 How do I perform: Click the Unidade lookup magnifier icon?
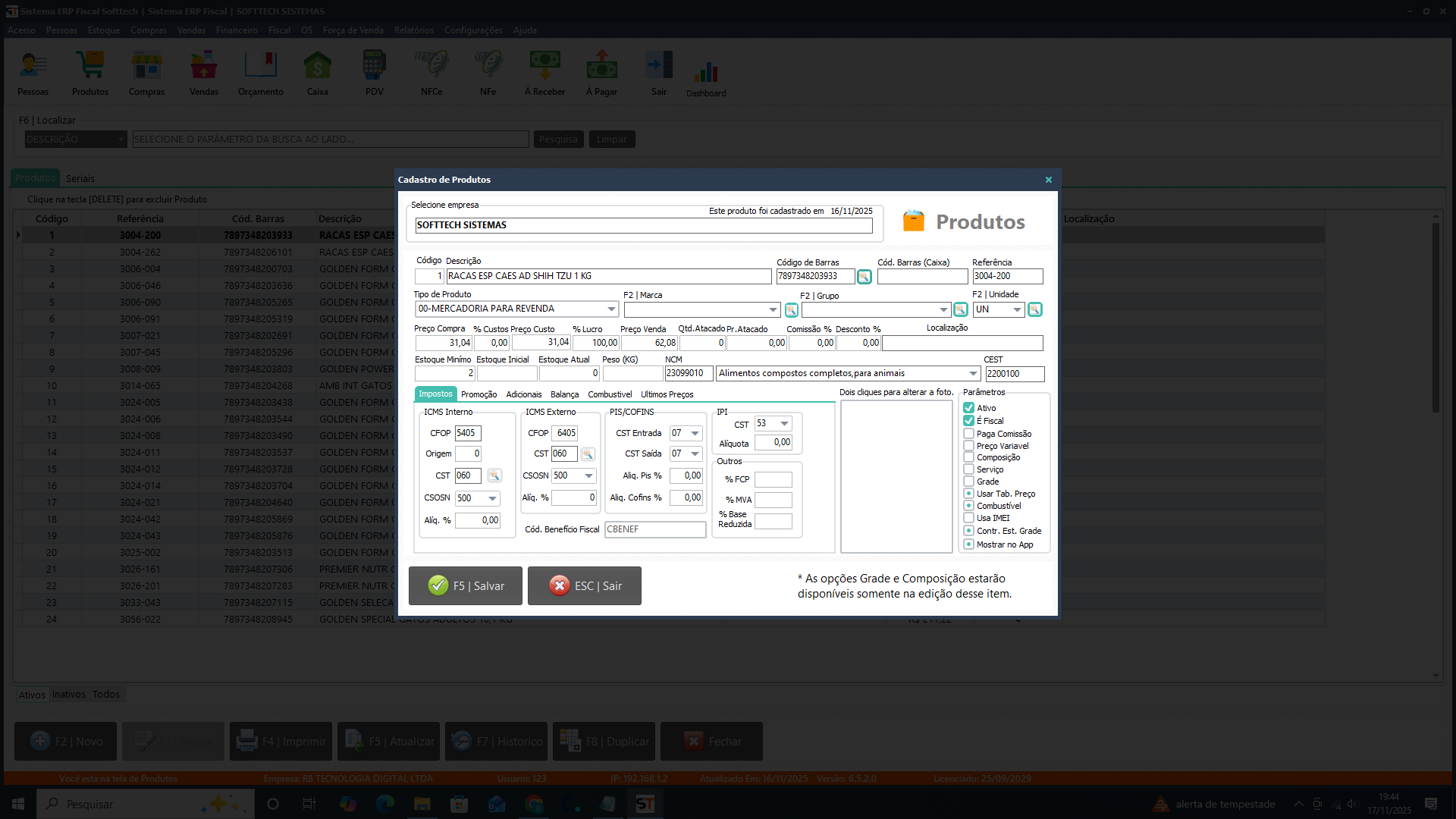[1034, 309]
